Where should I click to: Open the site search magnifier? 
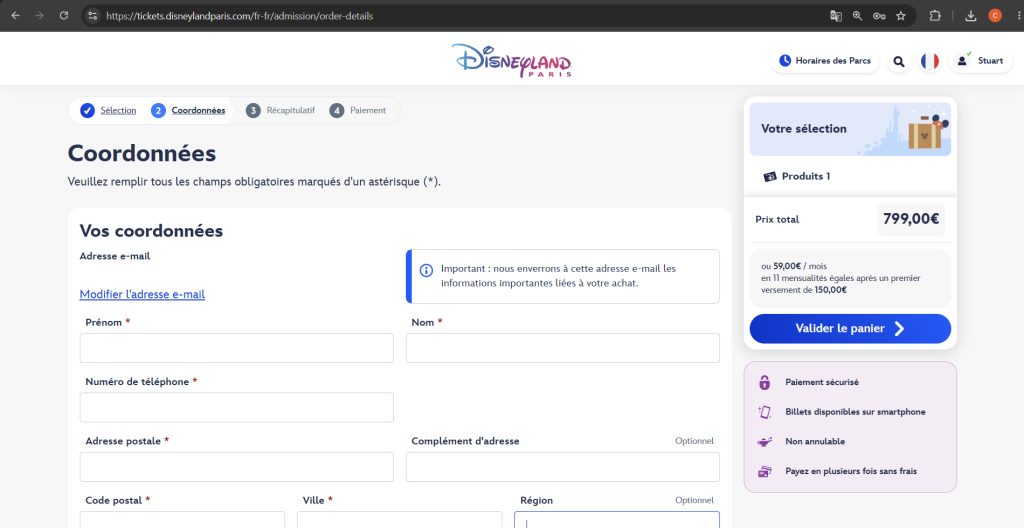[x=899, y=61]
